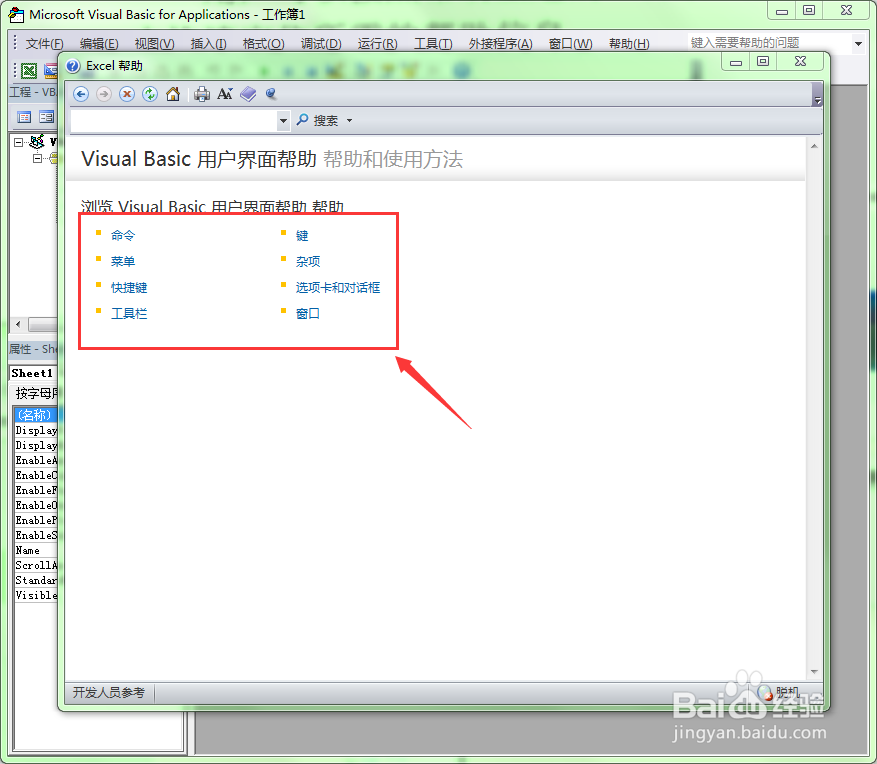Click the magnifier Search icon
This screenshot has height=764, width=877.
(303, 120)
